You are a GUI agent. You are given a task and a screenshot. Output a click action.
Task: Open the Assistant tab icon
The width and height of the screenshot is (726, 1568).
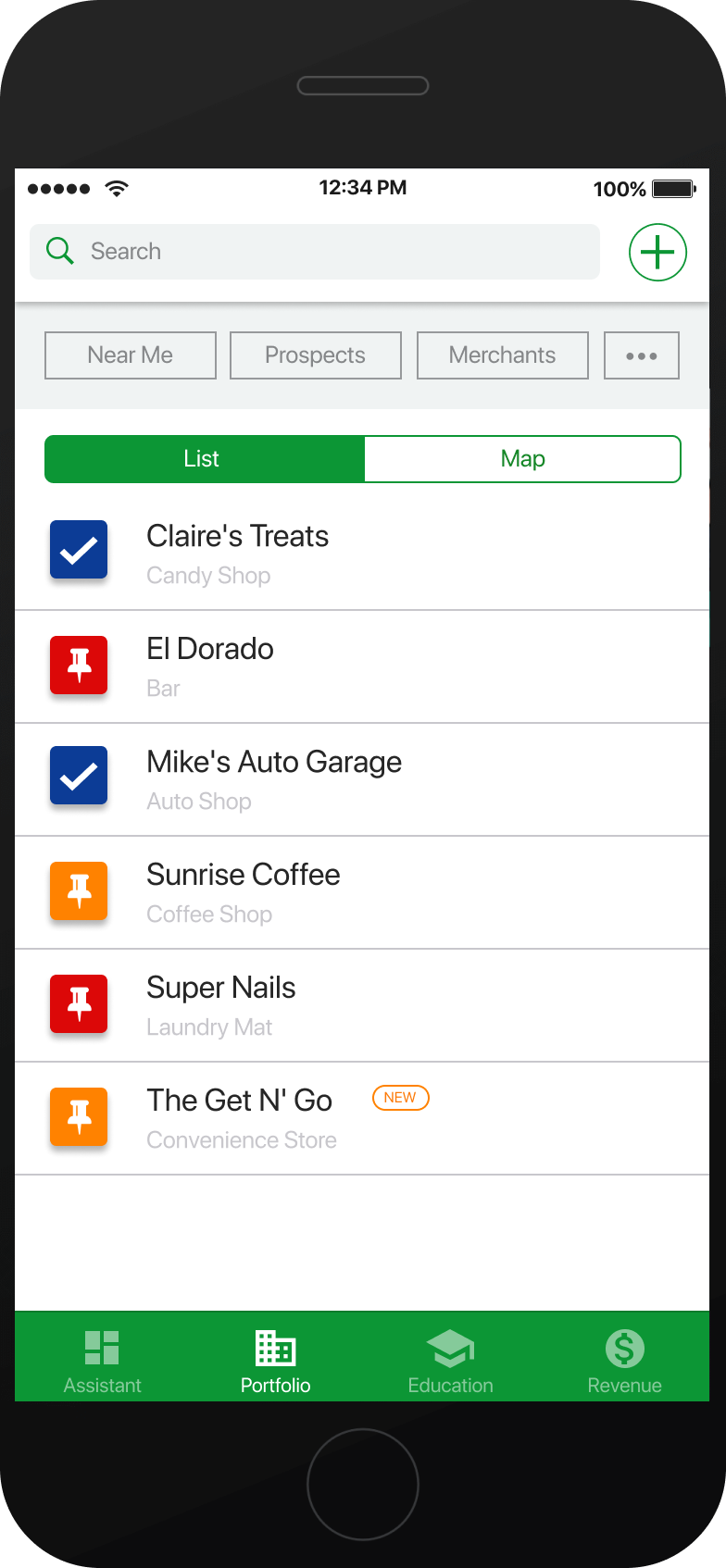102,1348
